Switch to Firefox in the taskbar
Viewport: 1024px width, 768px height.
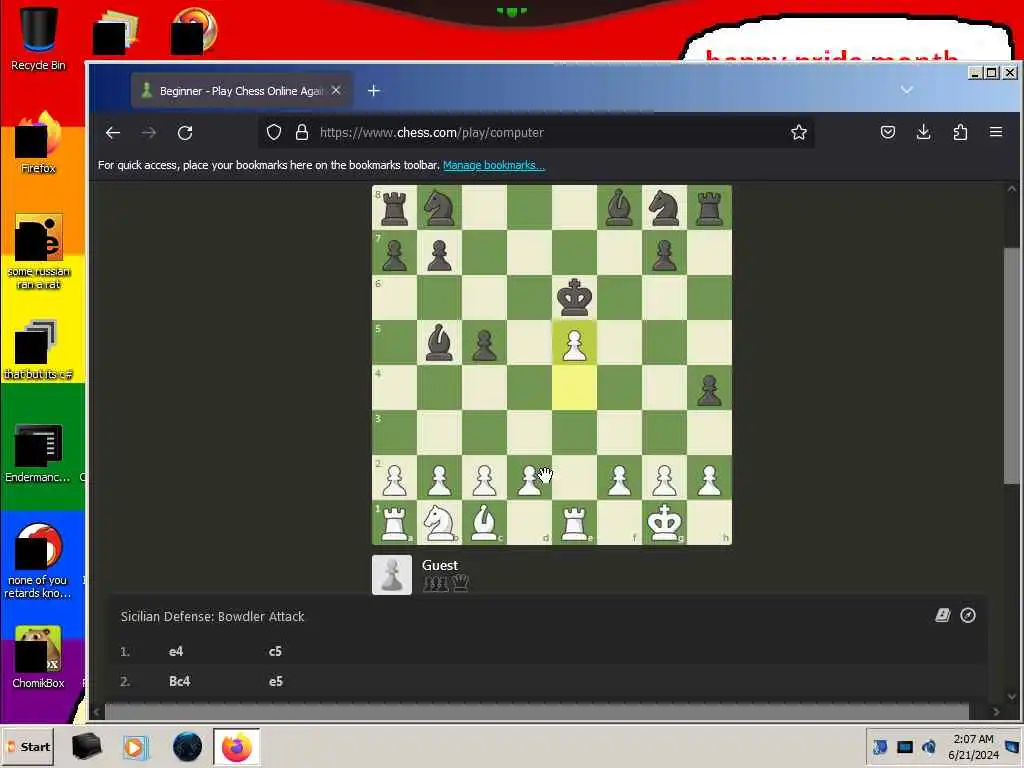point(236,747)
